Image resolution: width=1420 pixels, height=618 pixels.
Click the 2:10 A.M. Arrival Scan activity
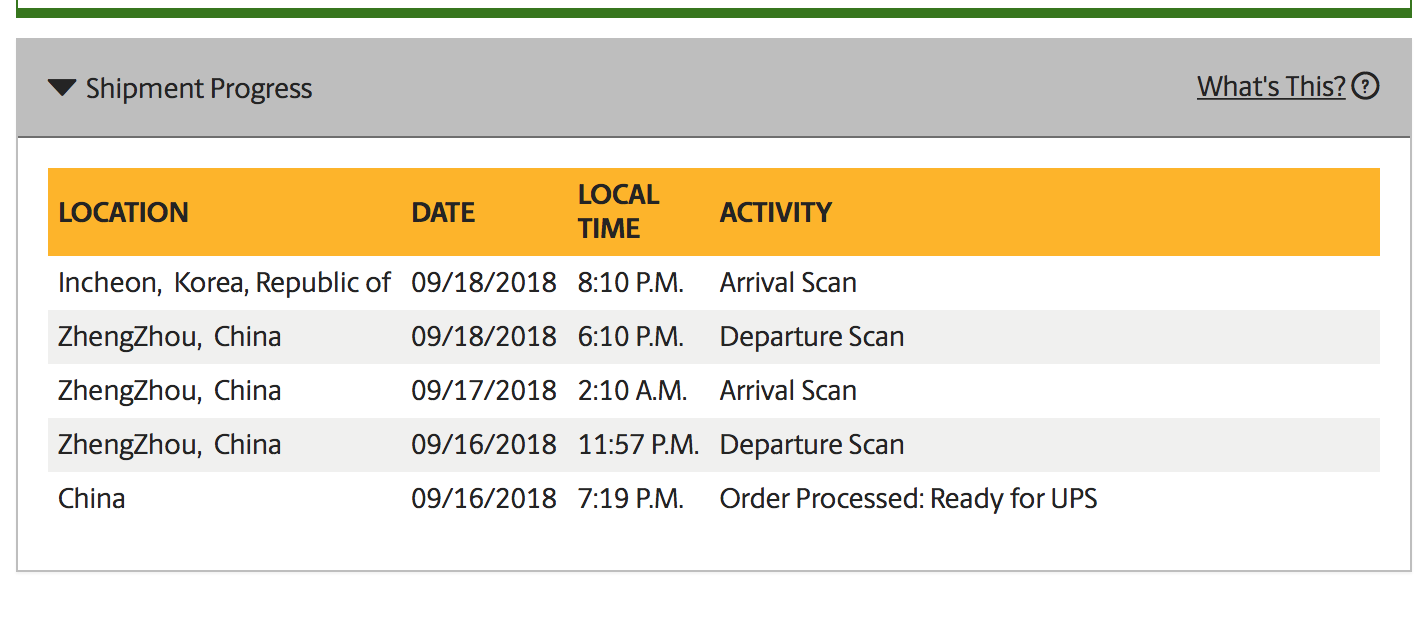click(x=788, y=391)
